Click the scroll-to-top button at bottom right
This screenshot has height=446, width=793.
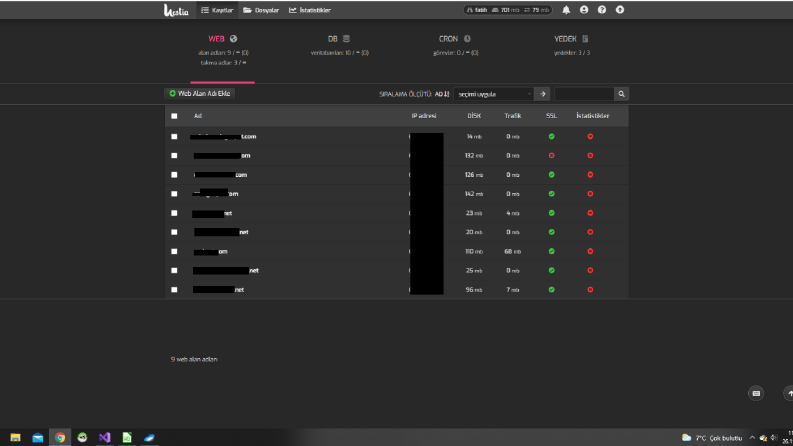pyautogui.click(x=789, y=393)
